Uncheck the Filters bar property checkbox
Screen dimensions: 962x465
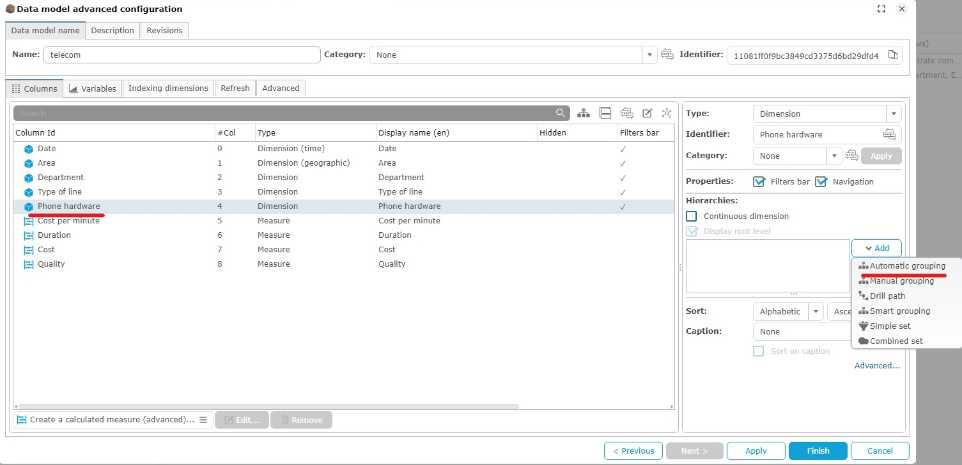(760, 181)
